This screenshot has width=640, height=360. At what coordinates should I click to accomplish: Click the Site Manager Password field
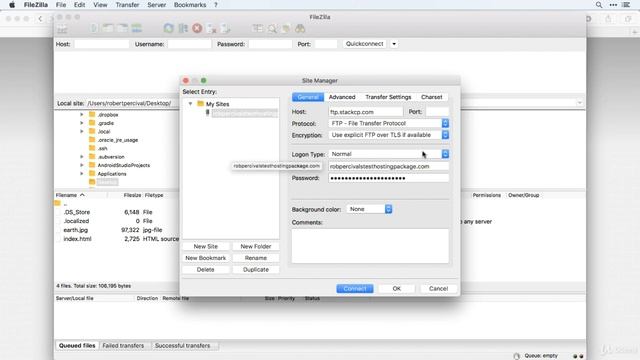coord(389,178)
